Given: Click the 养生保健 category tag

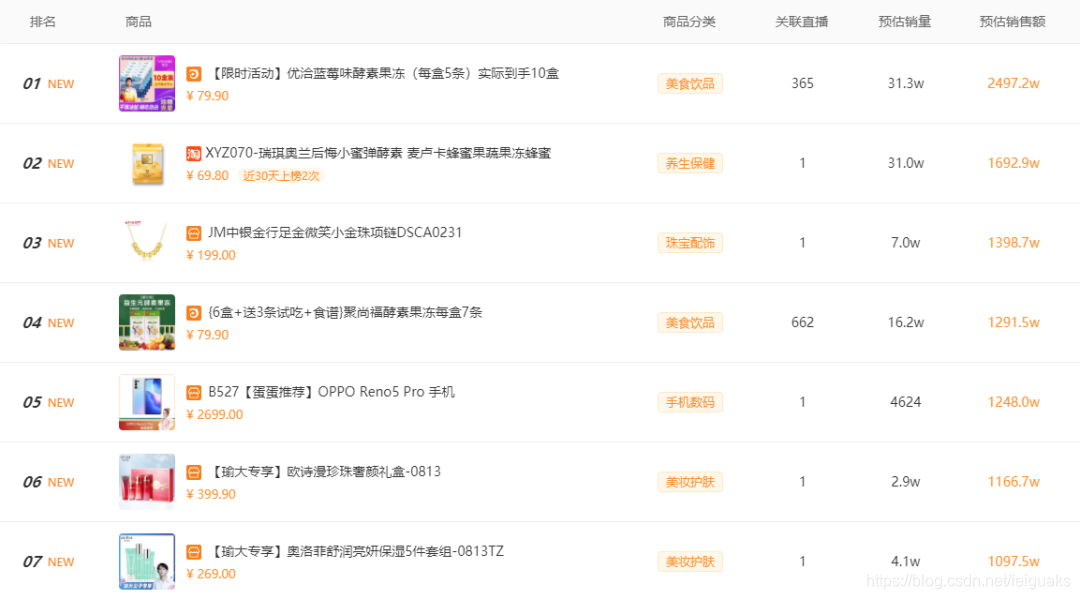Looking at the screenshot, I should pyautogui.click(x=690, y=164).
